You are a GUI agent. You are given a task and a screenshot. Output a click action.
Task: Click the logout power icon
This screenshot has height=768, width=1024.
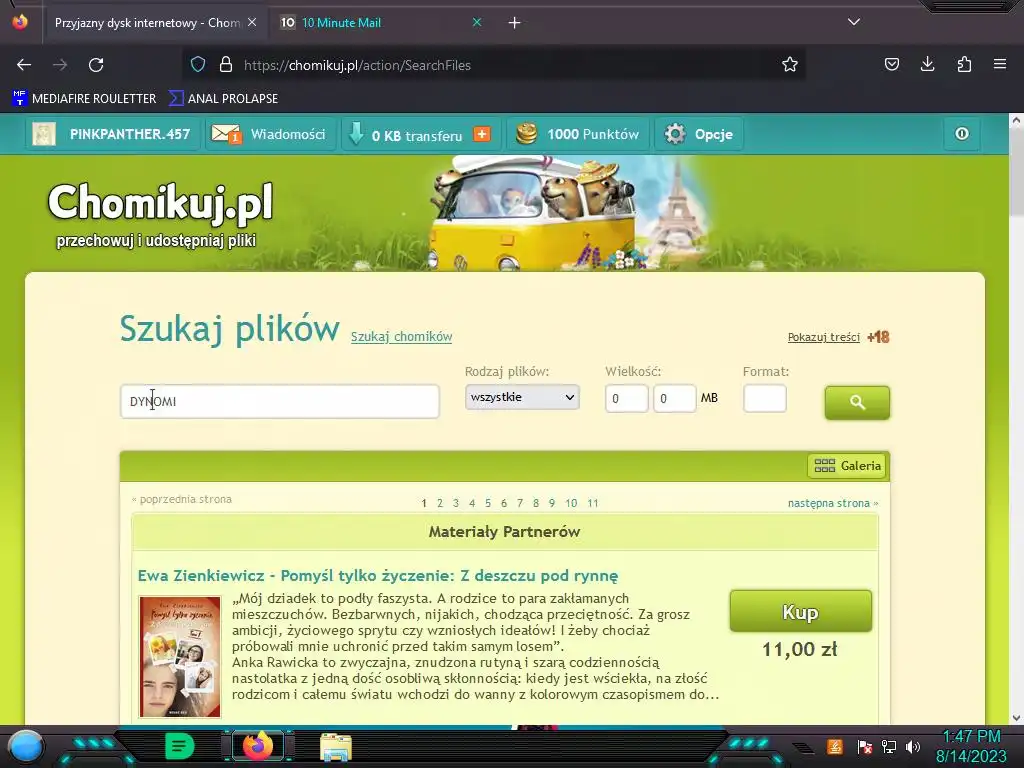point(962,134)
